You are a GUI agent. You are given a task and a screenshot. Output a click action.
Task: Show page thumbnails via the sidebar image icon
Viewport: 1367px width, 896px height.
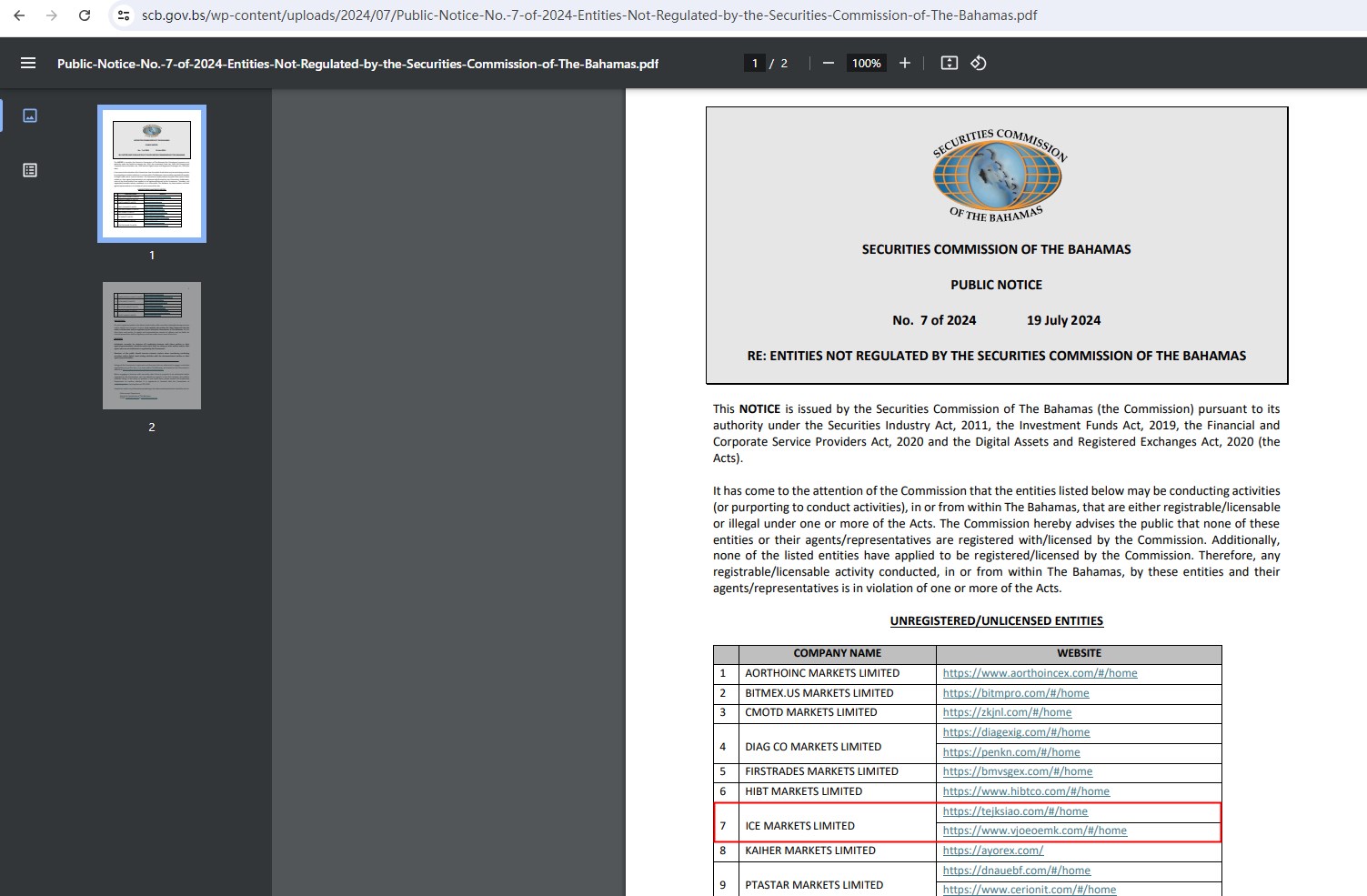pyautogui.click(x=30, y=116)
